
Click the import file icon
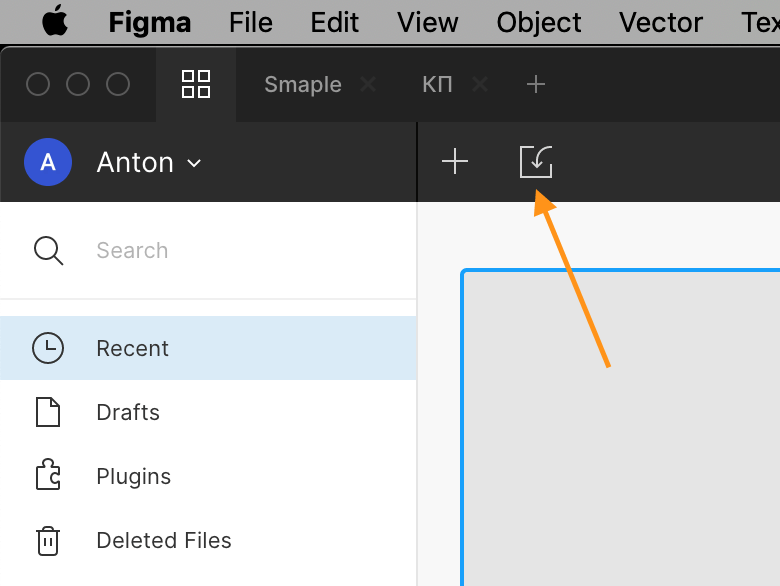coord(536,162)
